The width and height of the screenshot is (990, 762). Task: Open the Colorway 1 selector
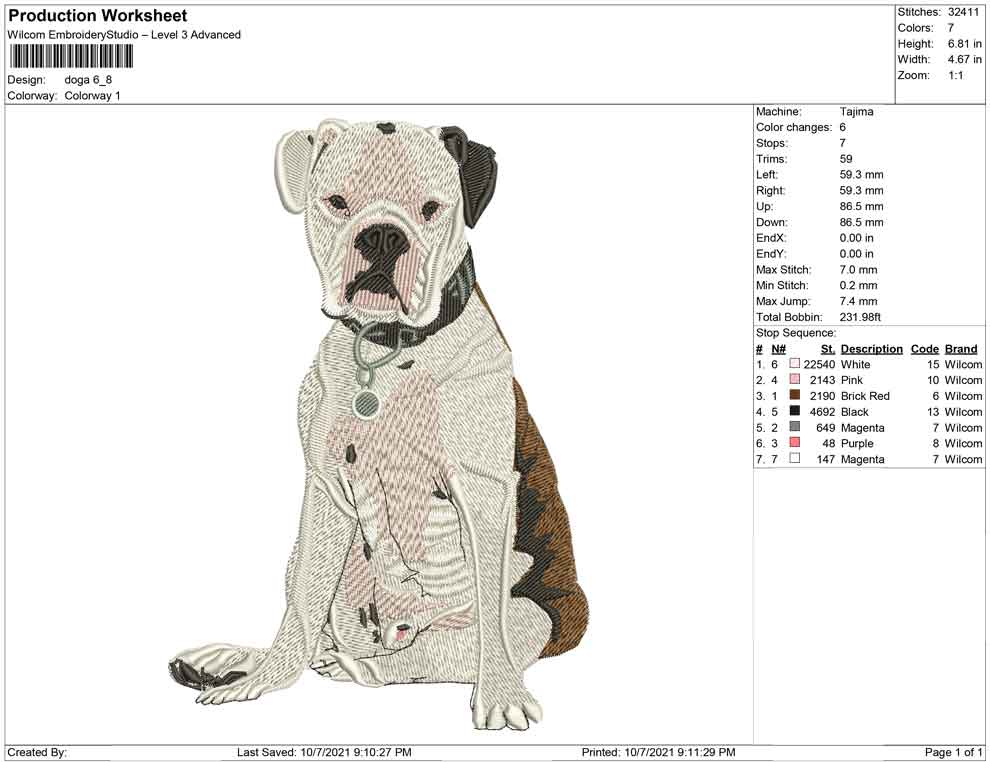coord(90,96)
